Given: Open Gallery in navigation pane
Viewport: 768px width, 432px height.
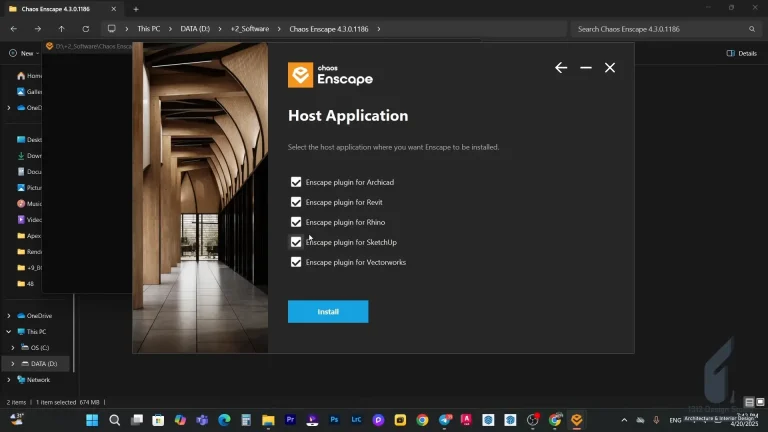Looking at the screenshot, I should point(29,92).
